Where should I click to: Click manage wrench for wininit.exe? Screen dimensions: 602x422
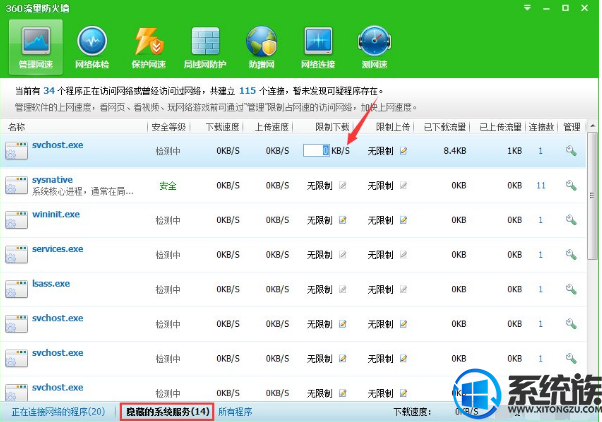click(571, 220)
